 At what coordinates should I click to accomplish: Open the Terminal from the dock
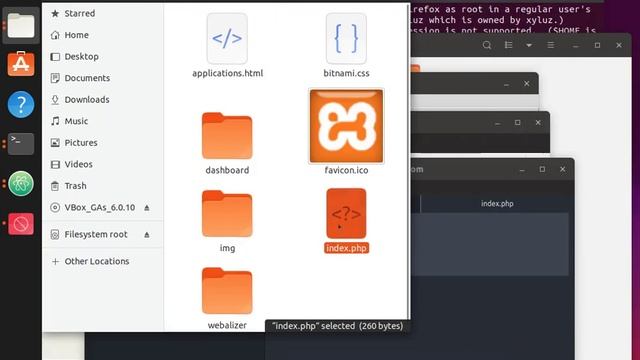pyautogui.click(x=21, y=144)
